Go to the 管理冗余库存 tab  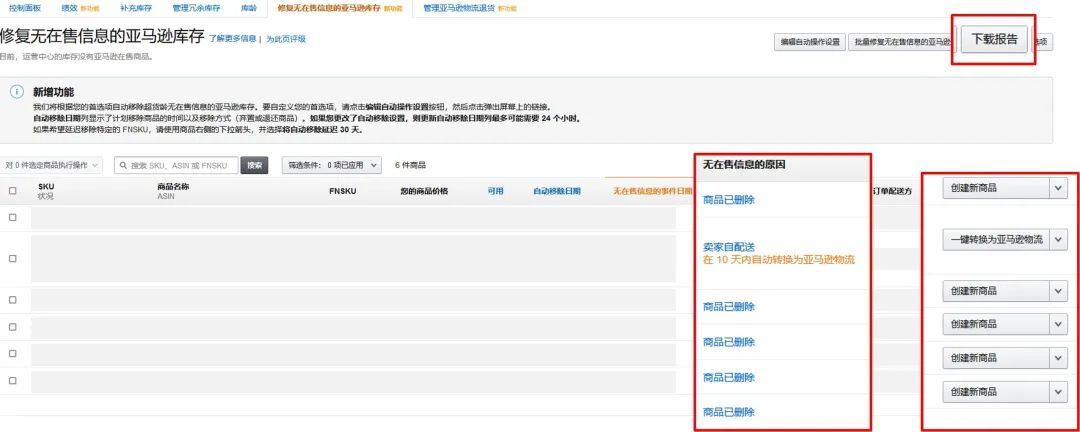click(x=197, y=8)
